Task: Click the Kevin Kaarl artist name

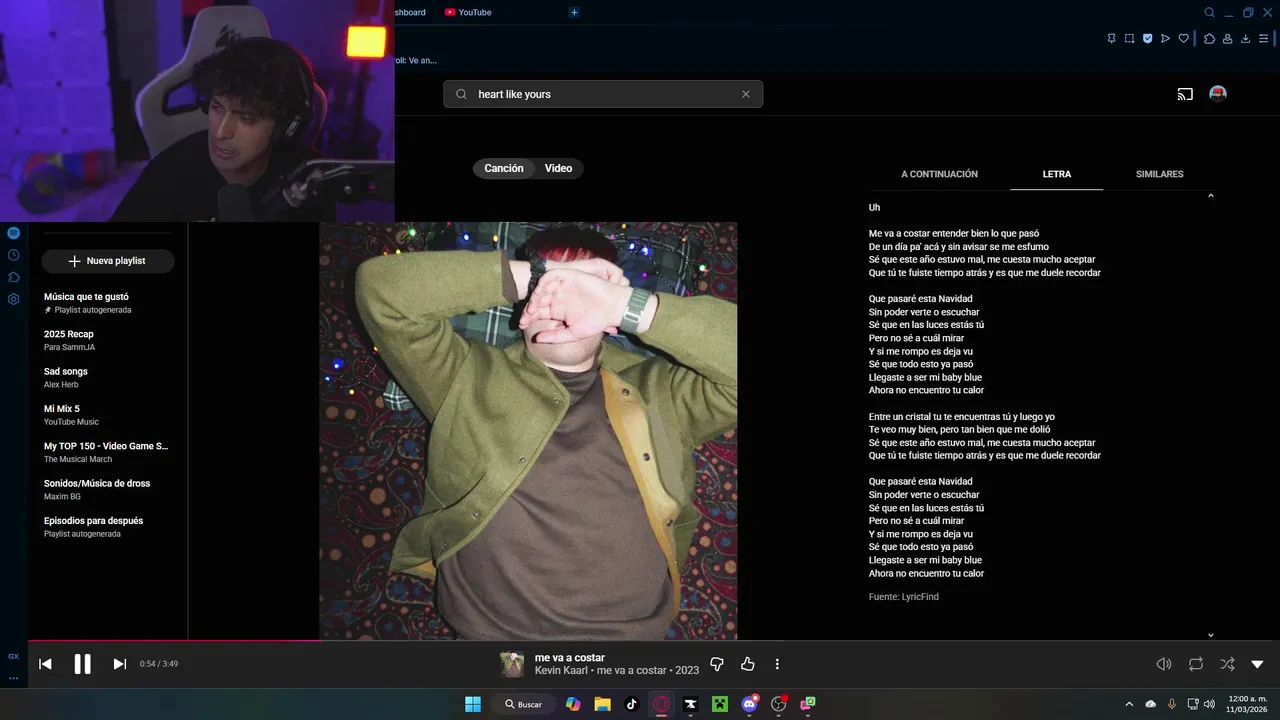Action: click(x=562, y=671)
